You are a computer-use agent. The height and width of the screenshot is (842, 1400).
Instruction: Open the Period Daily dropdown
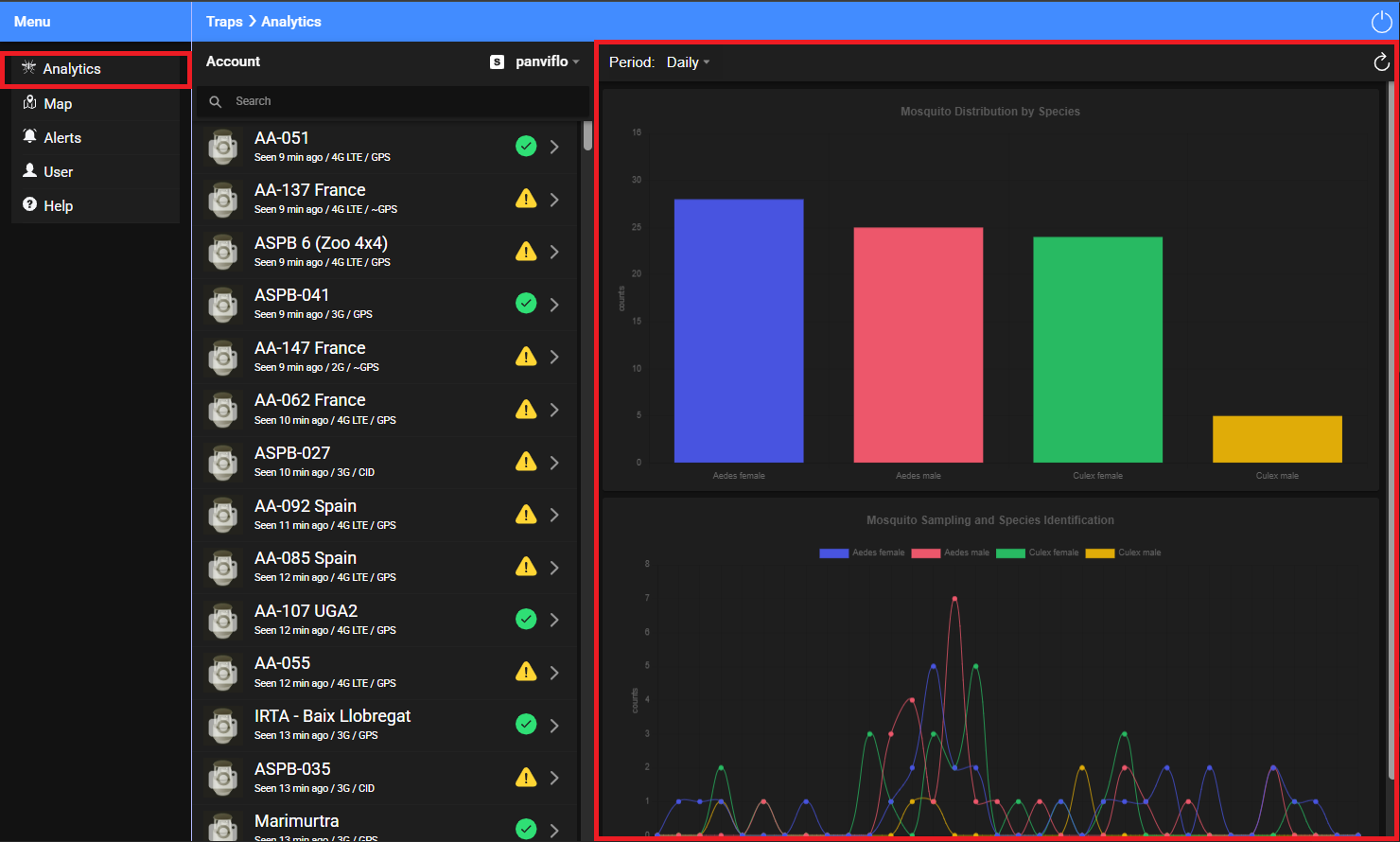[688, 62]
